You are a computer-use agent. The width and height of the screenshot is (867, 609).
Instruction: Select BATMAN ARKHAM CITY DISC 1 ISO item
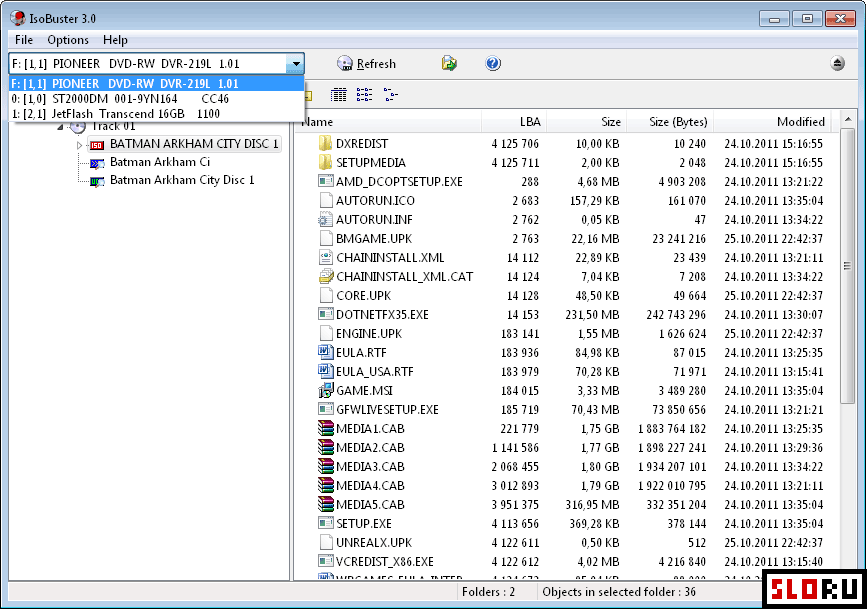[x=194, y=144]
